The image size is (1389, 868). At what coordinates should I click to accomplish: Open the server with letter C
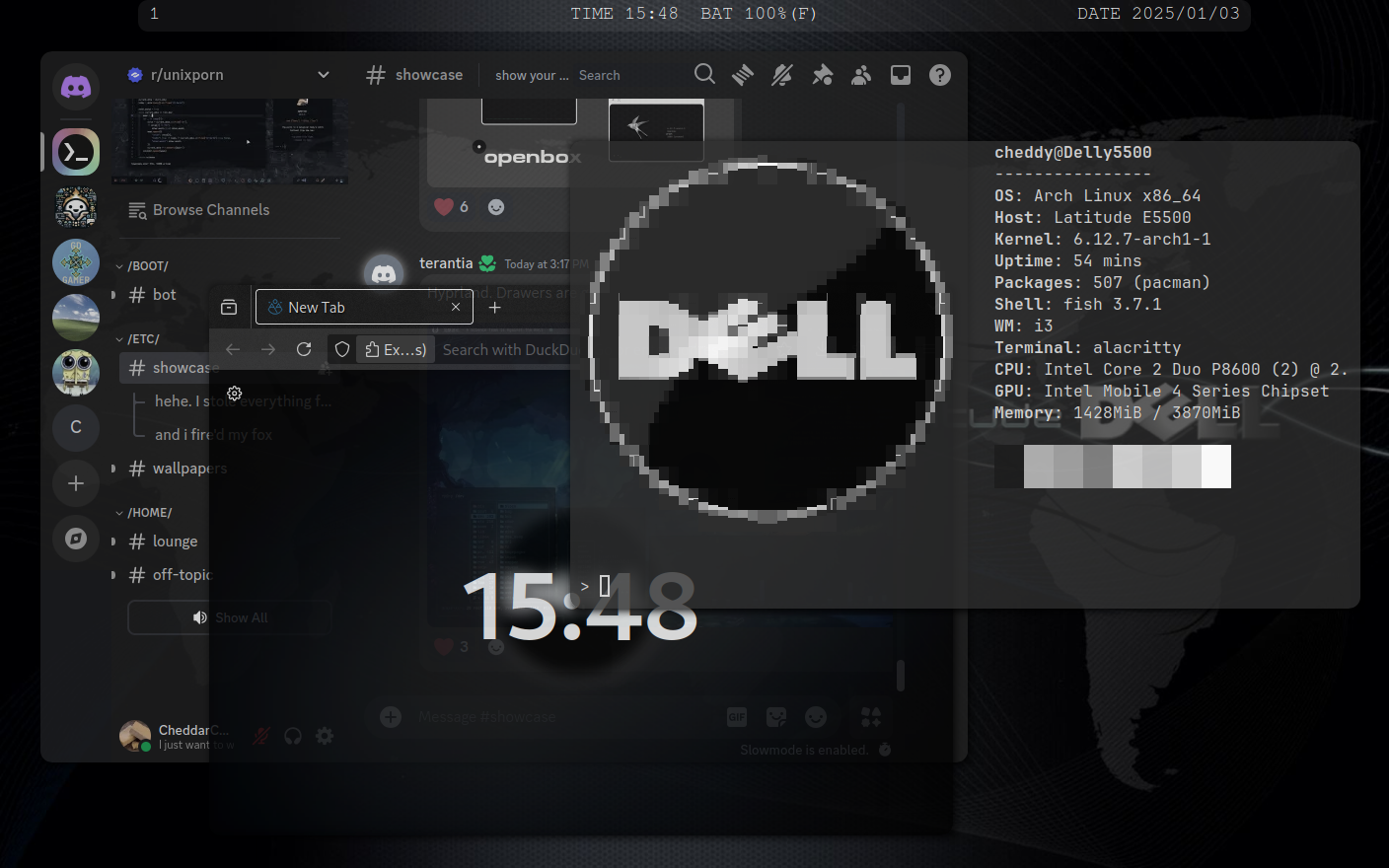(76, 427)
